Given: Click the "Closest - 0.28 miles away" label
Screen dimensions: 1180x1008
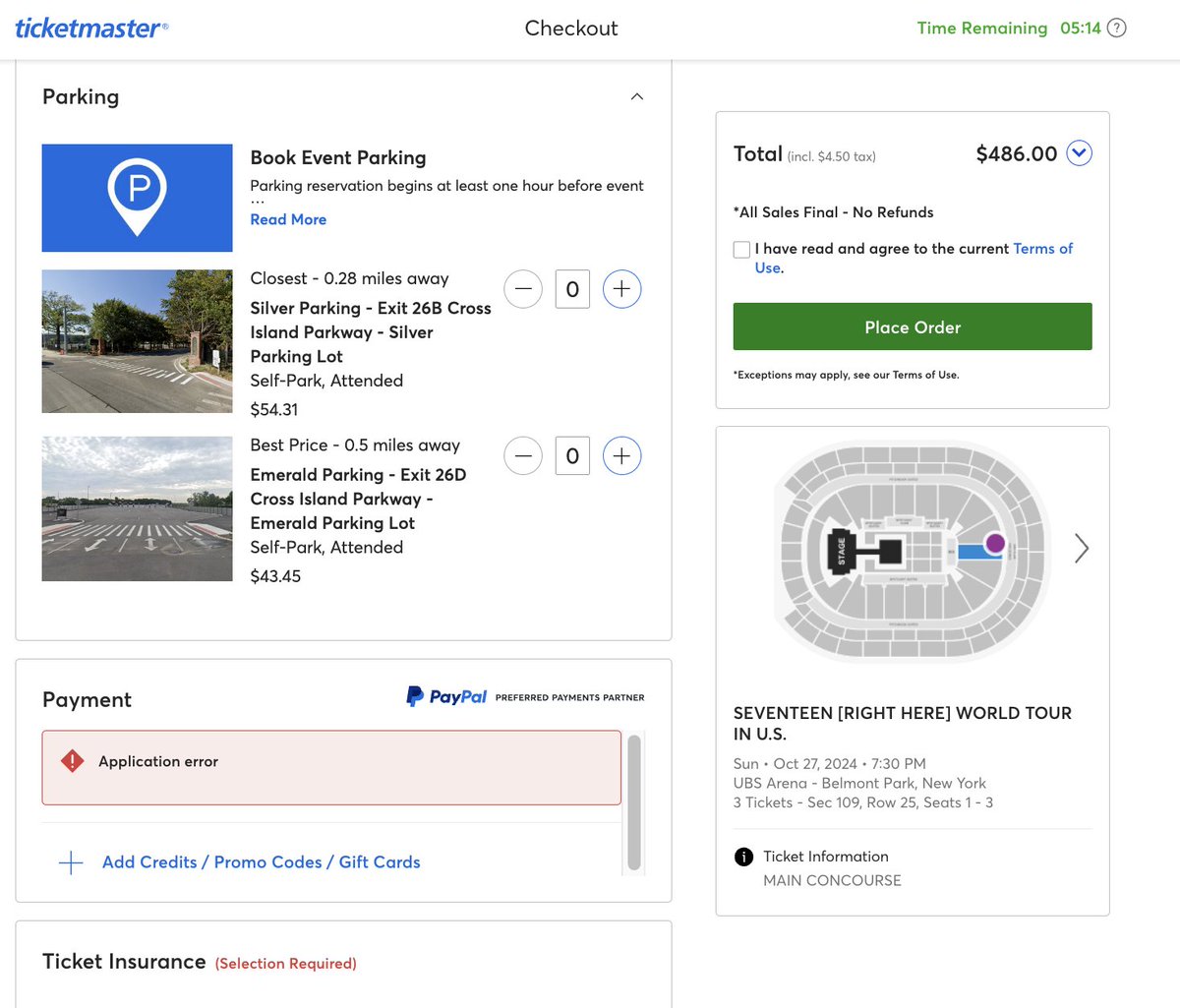Looking at the screenshot, I should 349,278.
